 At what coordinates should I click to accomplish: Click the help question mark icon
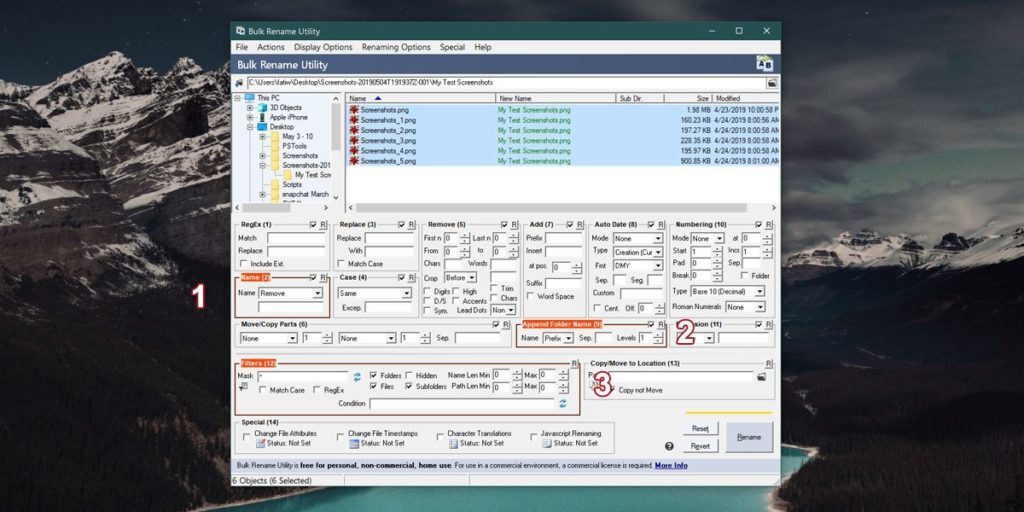pos(669,446)
